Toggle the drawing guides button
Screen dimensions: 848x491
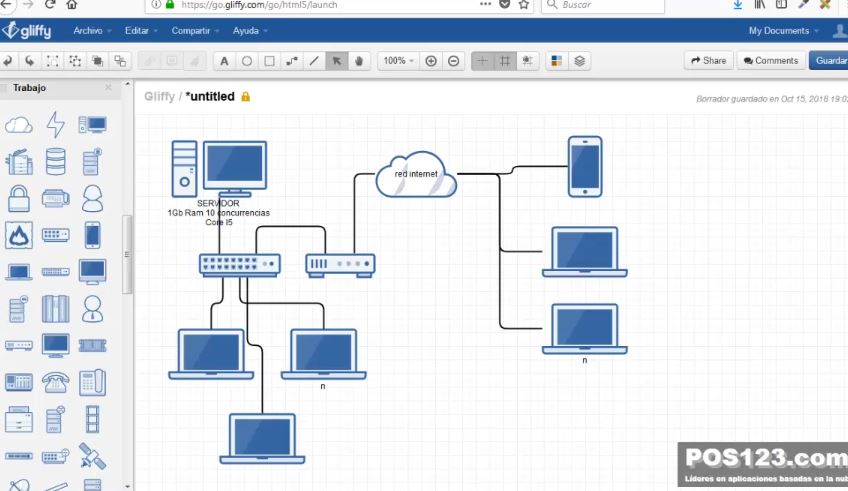482,61
